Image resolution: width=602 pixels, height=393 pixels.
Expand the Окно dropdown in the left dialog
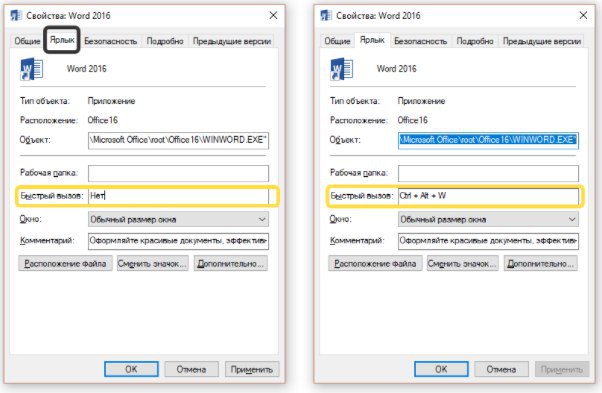tap(178, 219)
